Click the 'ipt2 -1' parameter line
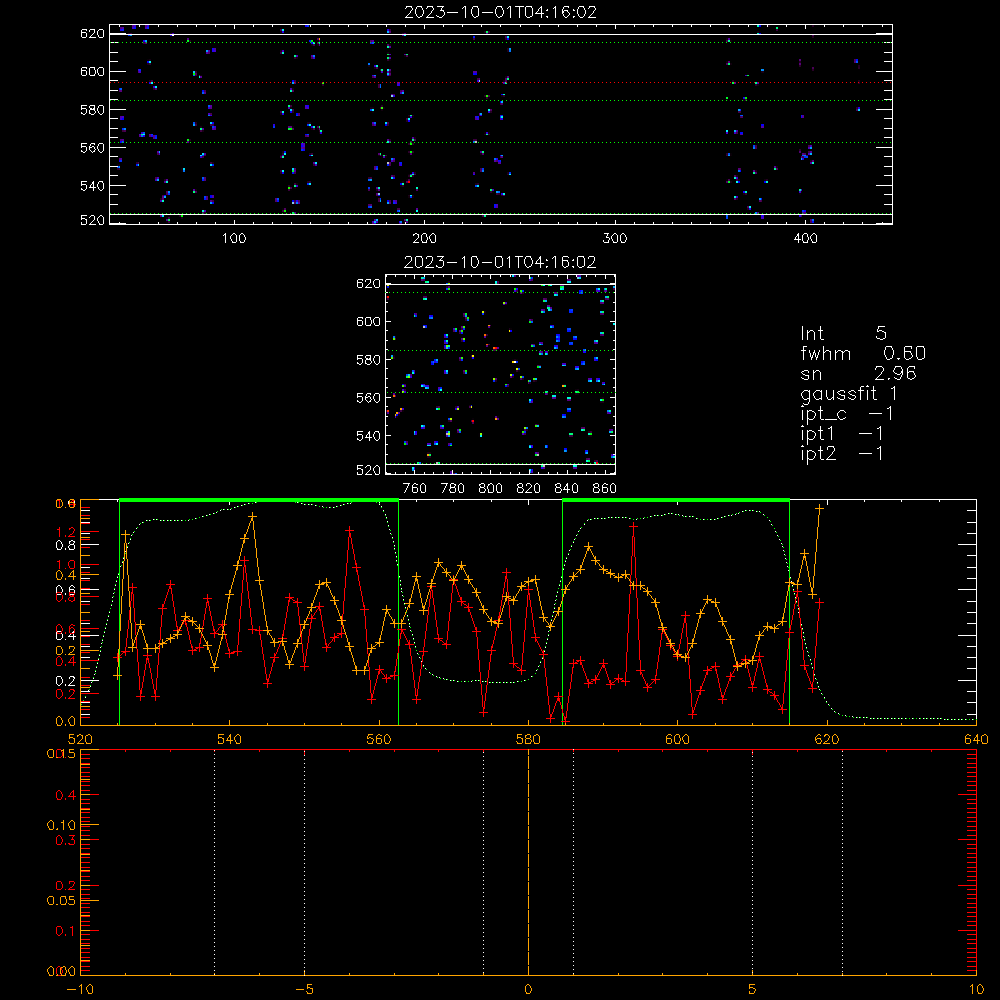Screen dimensions: 1000x1000 [842, 453]
